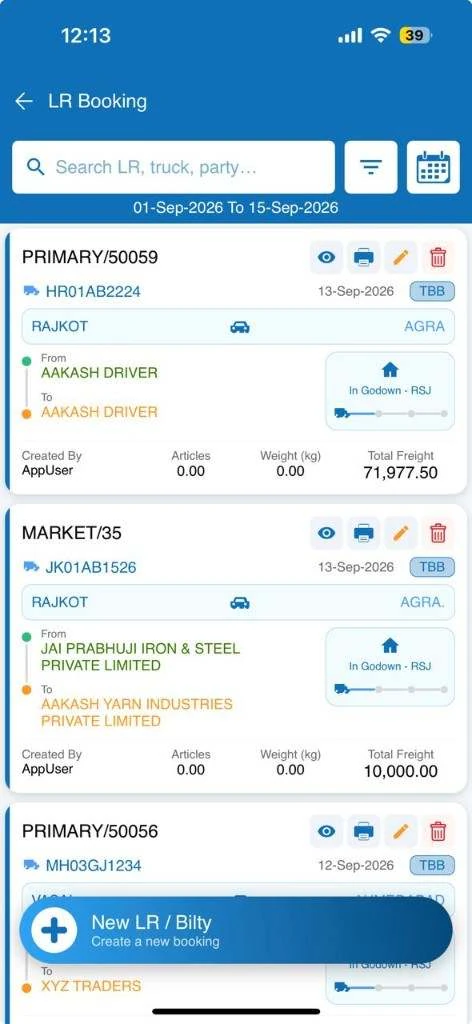Print the MARKET/35 booking
The image size is (472, 1024).
click(364, 534)
